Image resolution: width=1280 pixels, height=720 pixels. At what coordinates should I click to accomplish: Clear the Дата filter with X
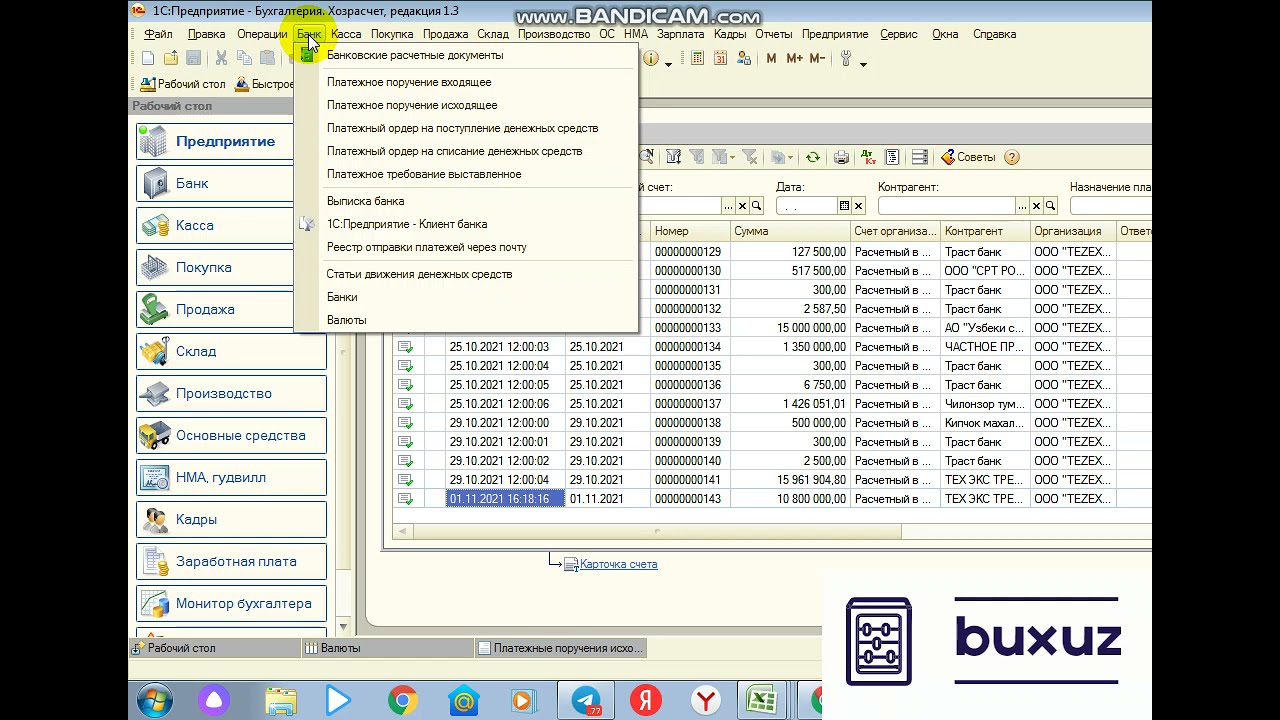pos(858,206)
